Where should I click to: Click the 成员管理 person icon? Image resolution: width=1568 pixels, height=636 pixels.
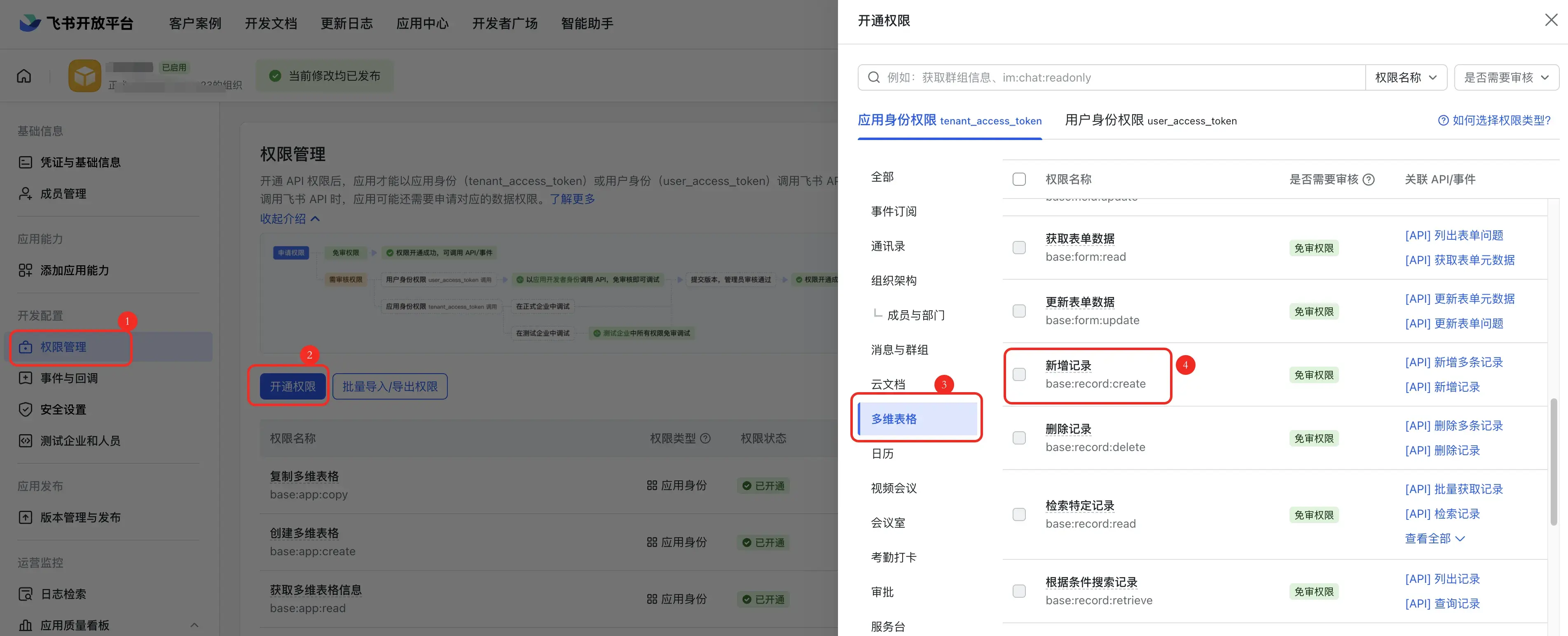click(25, 194)
